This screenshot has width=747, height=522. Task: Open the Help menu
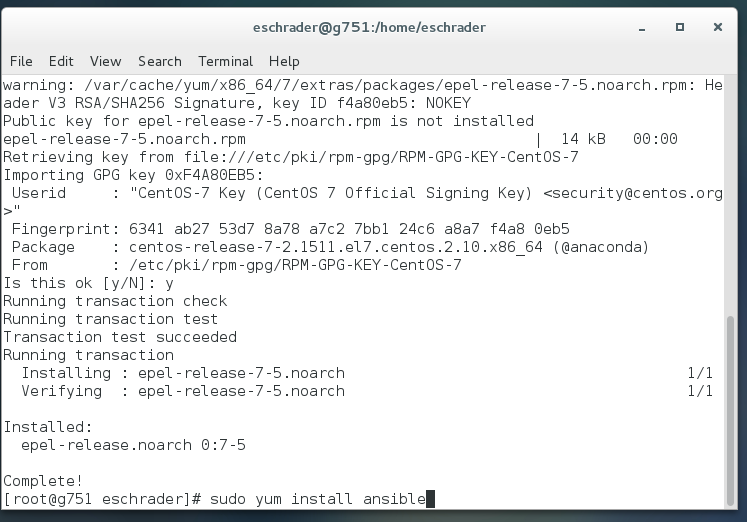284,61
